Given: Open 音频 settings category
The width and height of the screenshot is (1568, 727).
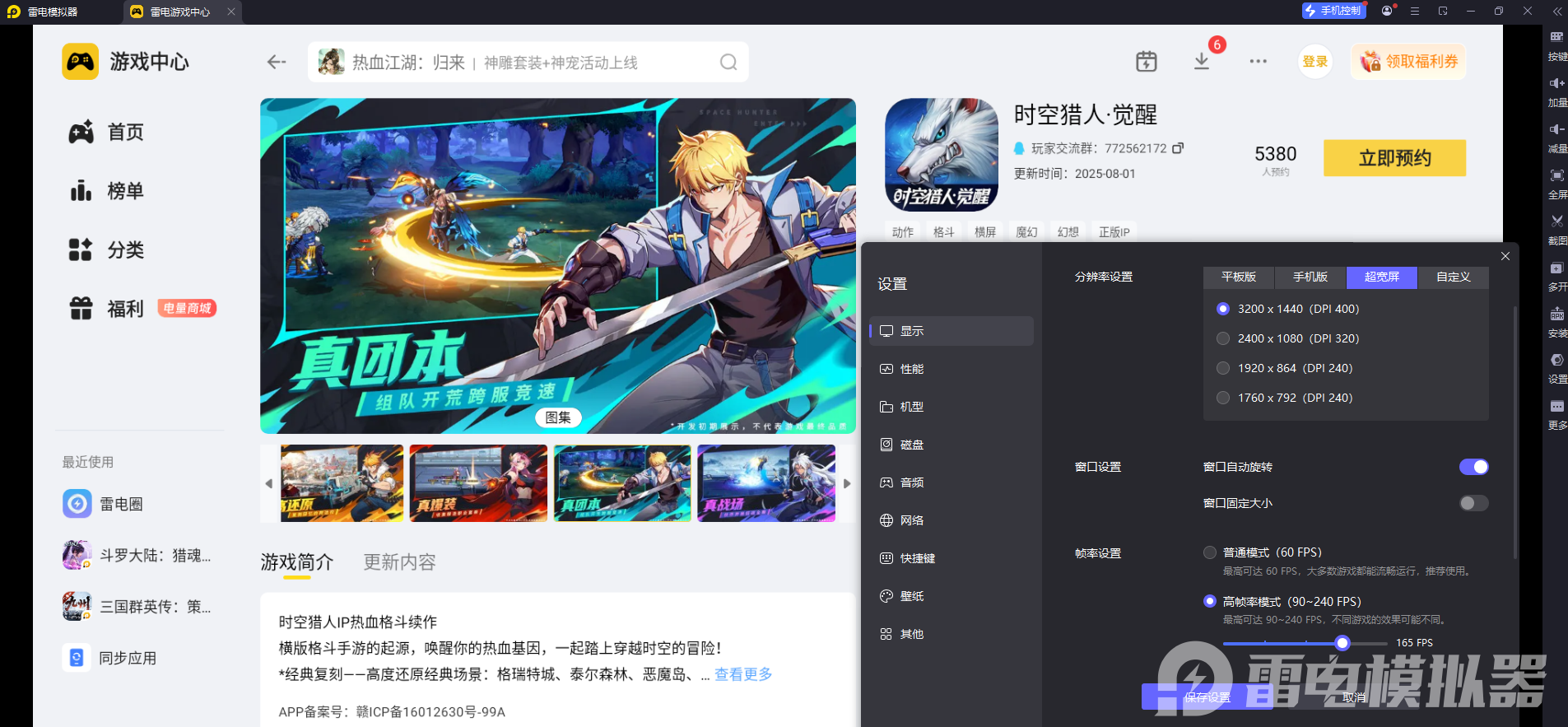Looking at the screenshot, I should pyautogui.click(x=952, y=482).
